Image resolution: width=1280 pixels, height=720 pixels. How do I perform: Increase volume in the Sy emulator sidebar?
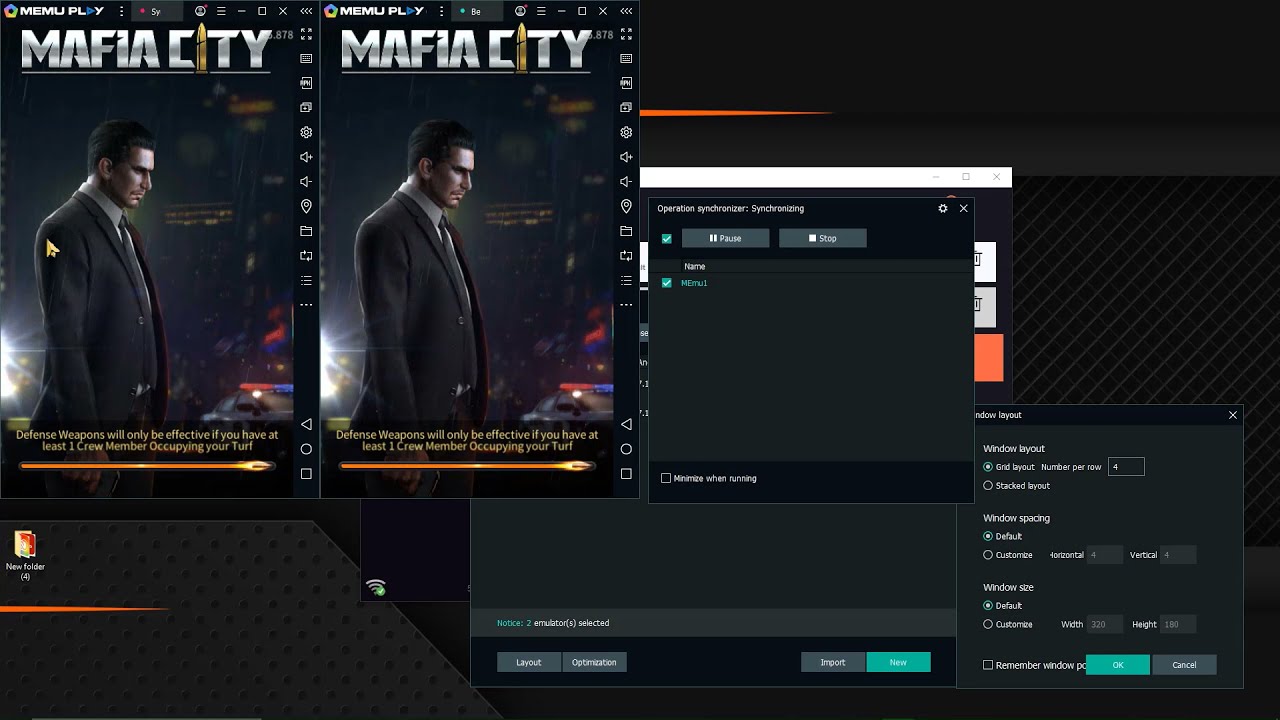(306, 157)
